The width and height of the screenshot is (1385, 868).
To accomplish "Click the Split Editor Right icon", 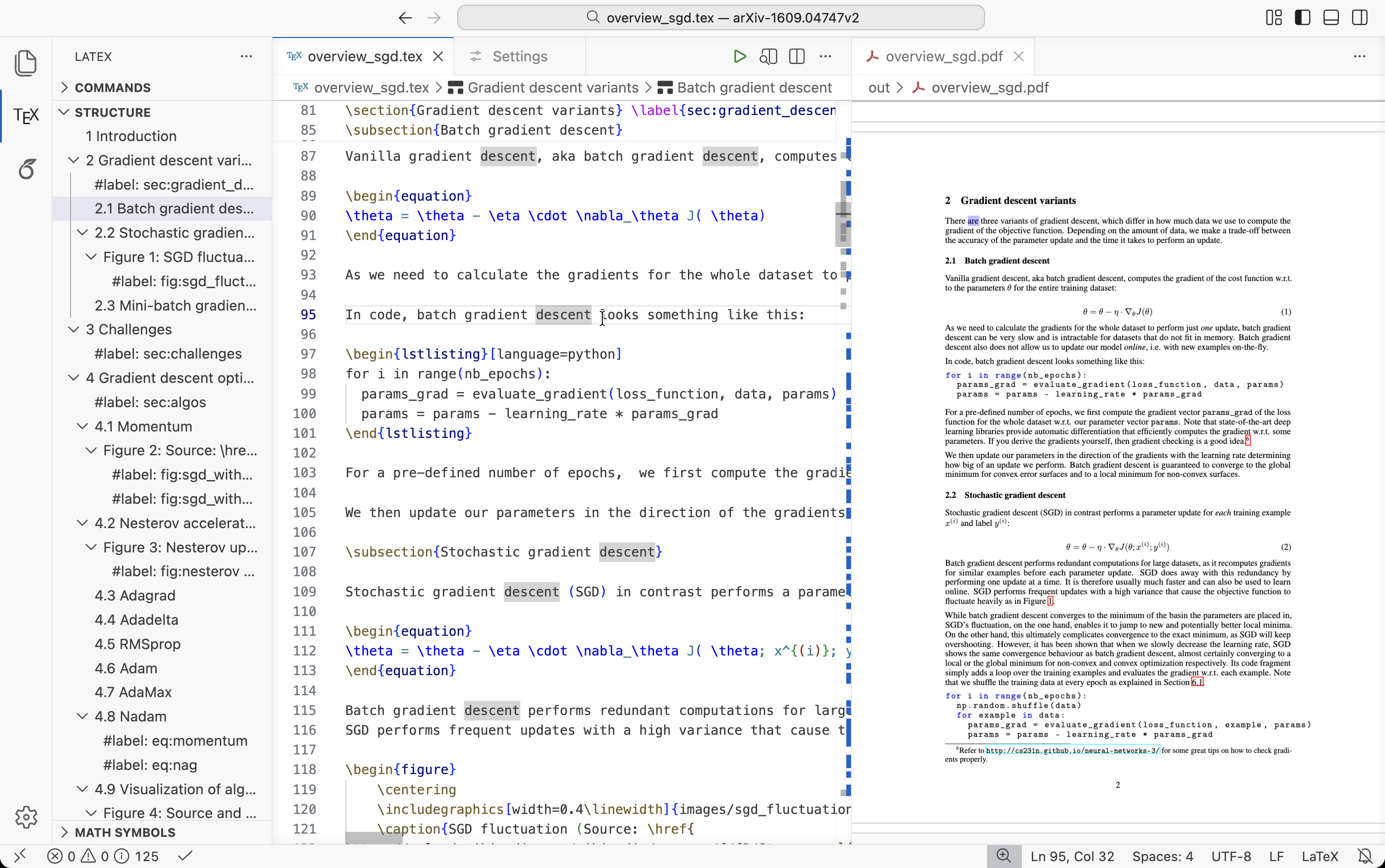I will pyautogui.click(x=796, y=56).
